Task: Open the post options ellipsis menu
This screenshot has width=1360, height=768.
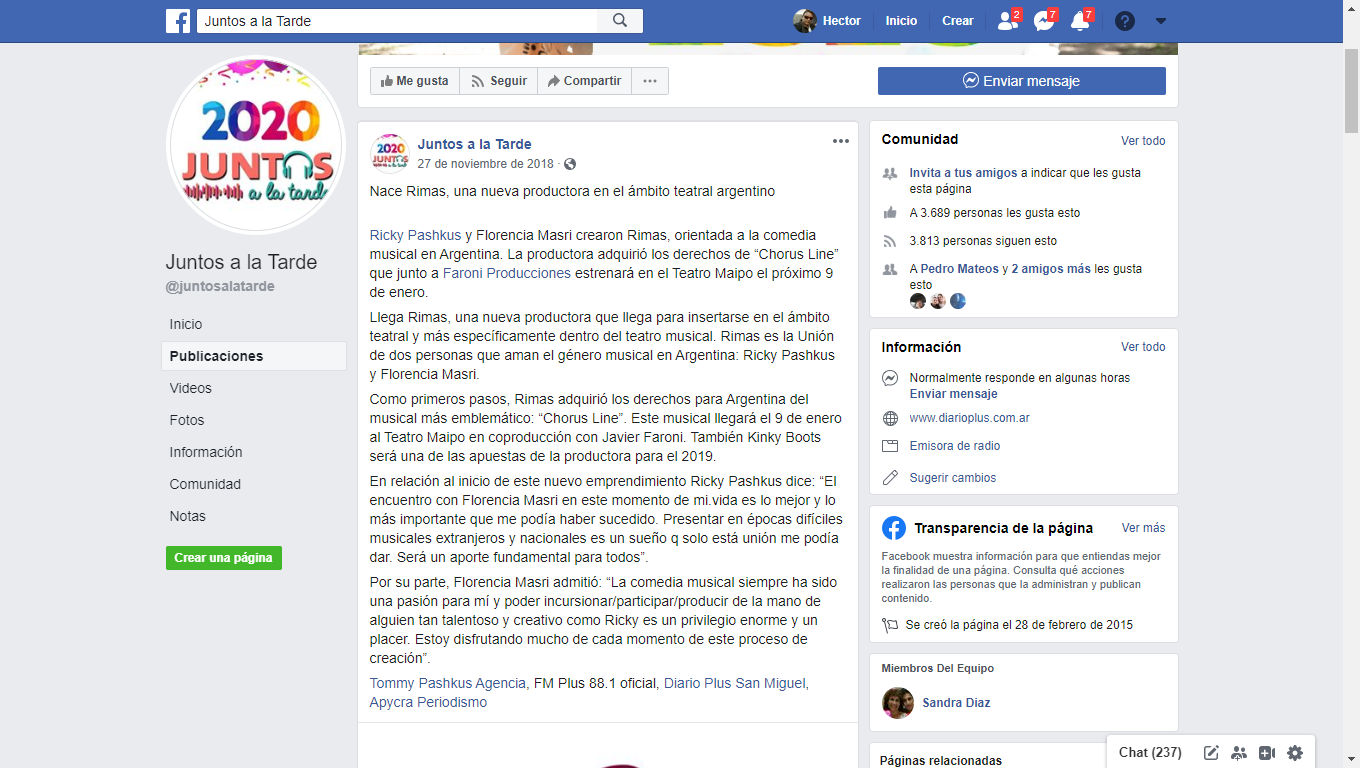Action: point(841,141)
